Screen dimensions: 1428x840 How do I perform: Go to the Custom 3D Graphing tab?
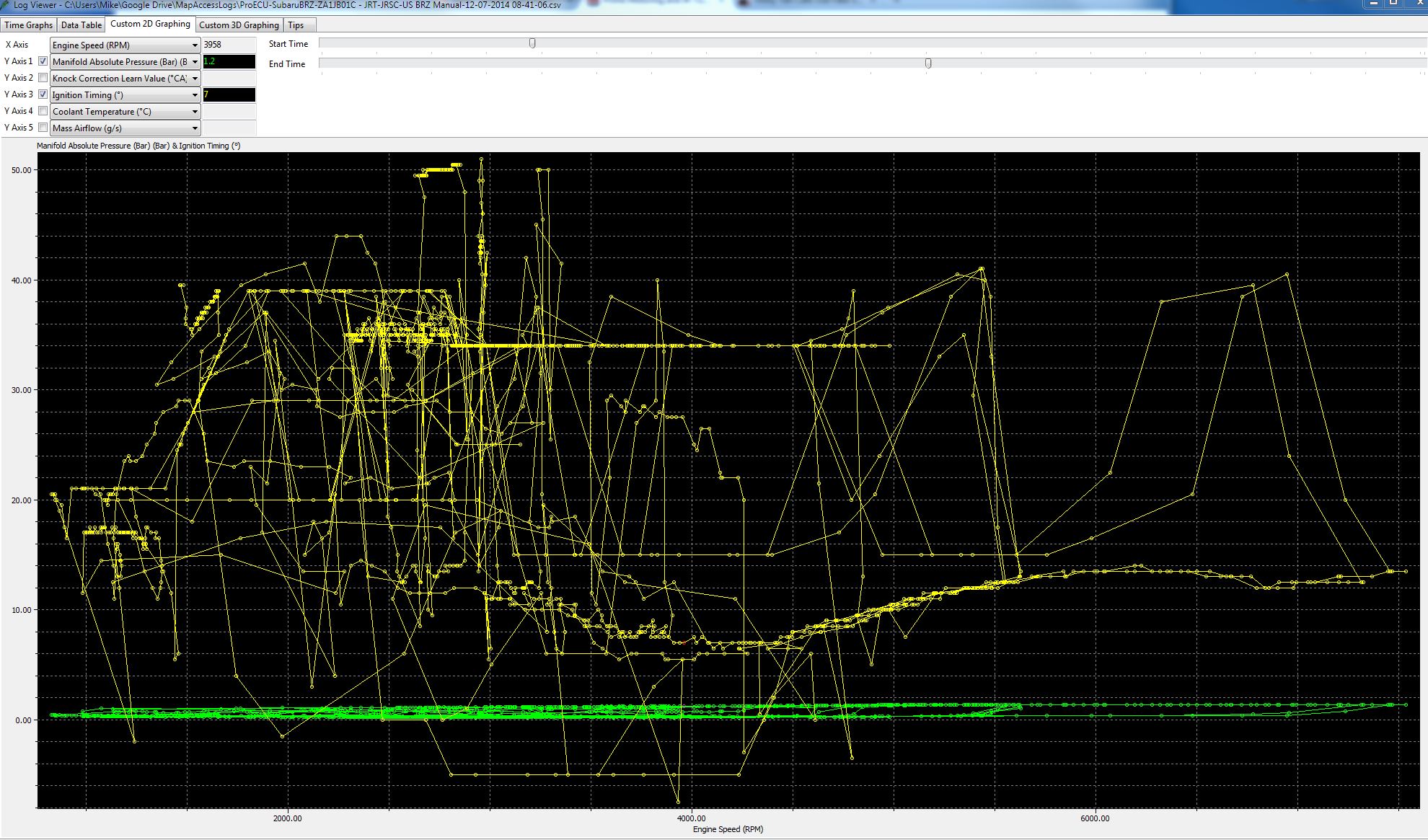tap(239, 25)
